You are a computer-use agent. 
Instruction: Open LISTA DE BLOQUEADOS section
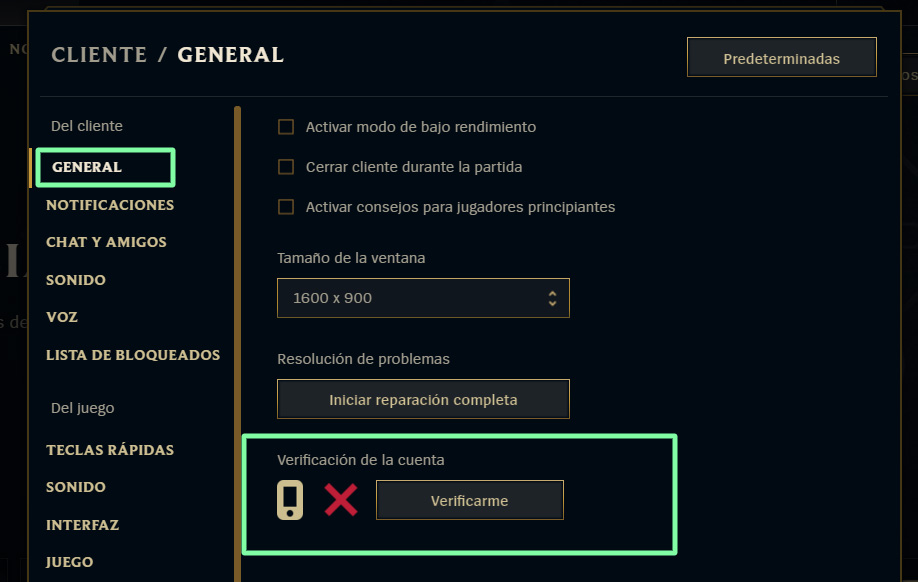coord(133,355)
